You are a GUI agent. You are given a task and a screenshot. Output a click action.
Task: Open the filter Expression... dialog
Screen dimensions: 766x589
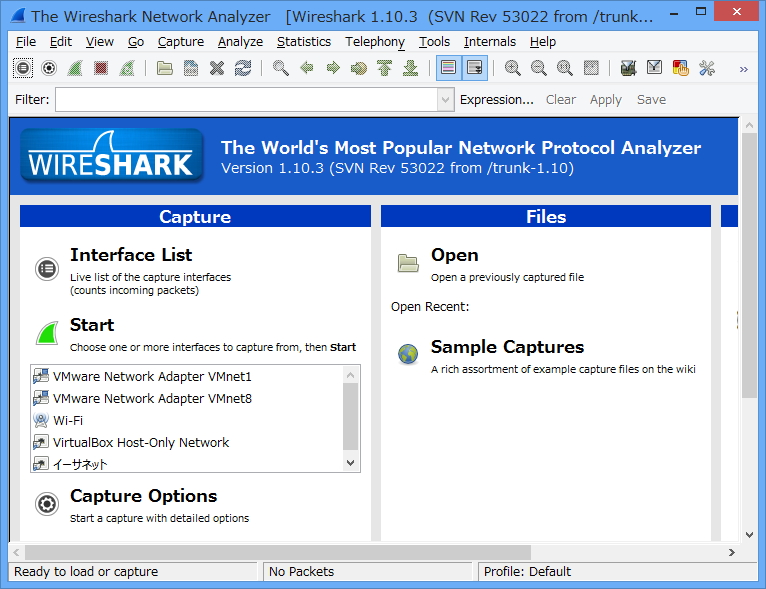(x=496, y=100)
